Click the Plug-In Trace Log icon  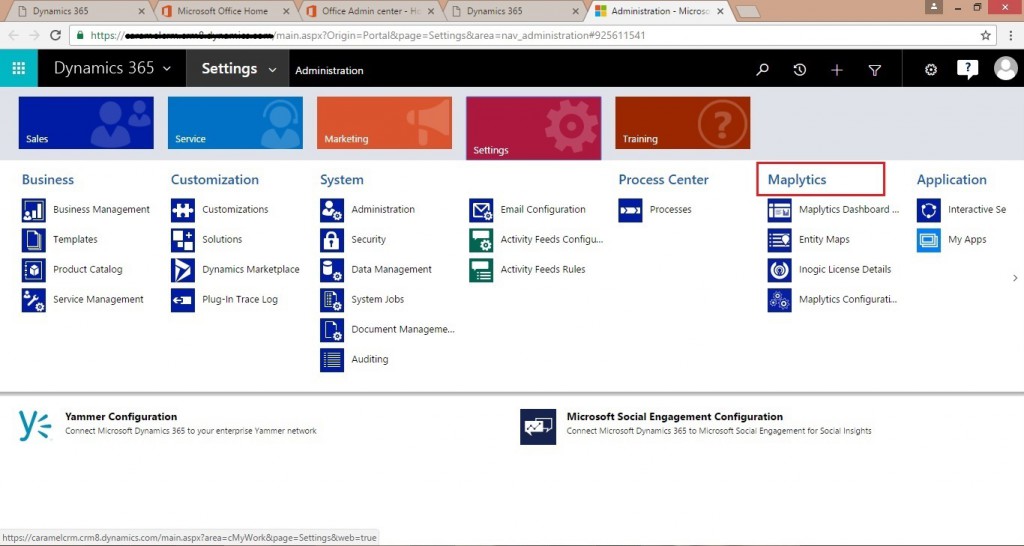(x=183, y=300)
